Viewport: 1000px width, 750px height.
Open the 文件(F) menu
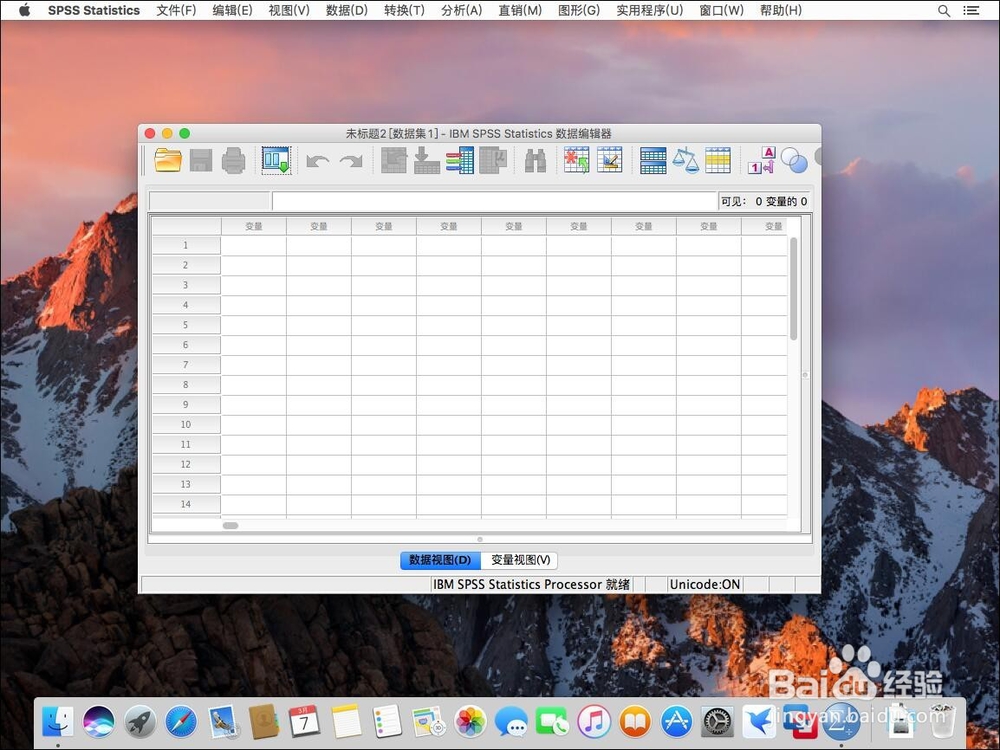click(x=176, y=10)
